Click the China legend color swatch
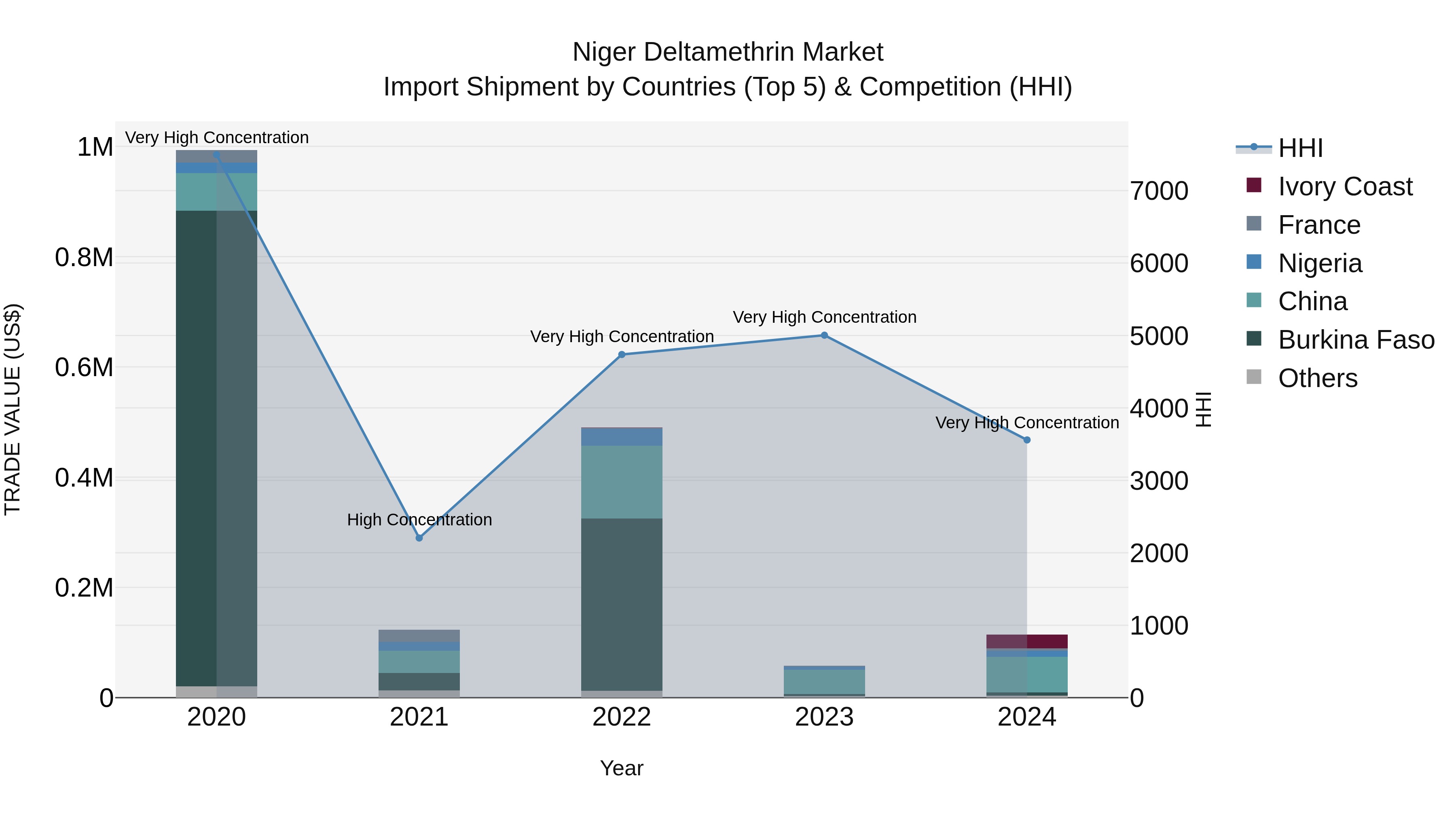The height and width of the screenshot is (819, 1456). pos(1254,300)
